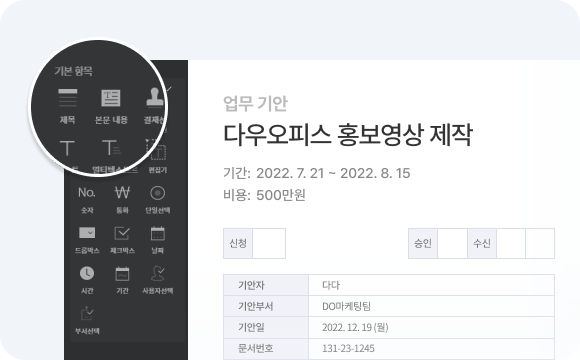Click the 기안일 row label

(x=266, y=327)
